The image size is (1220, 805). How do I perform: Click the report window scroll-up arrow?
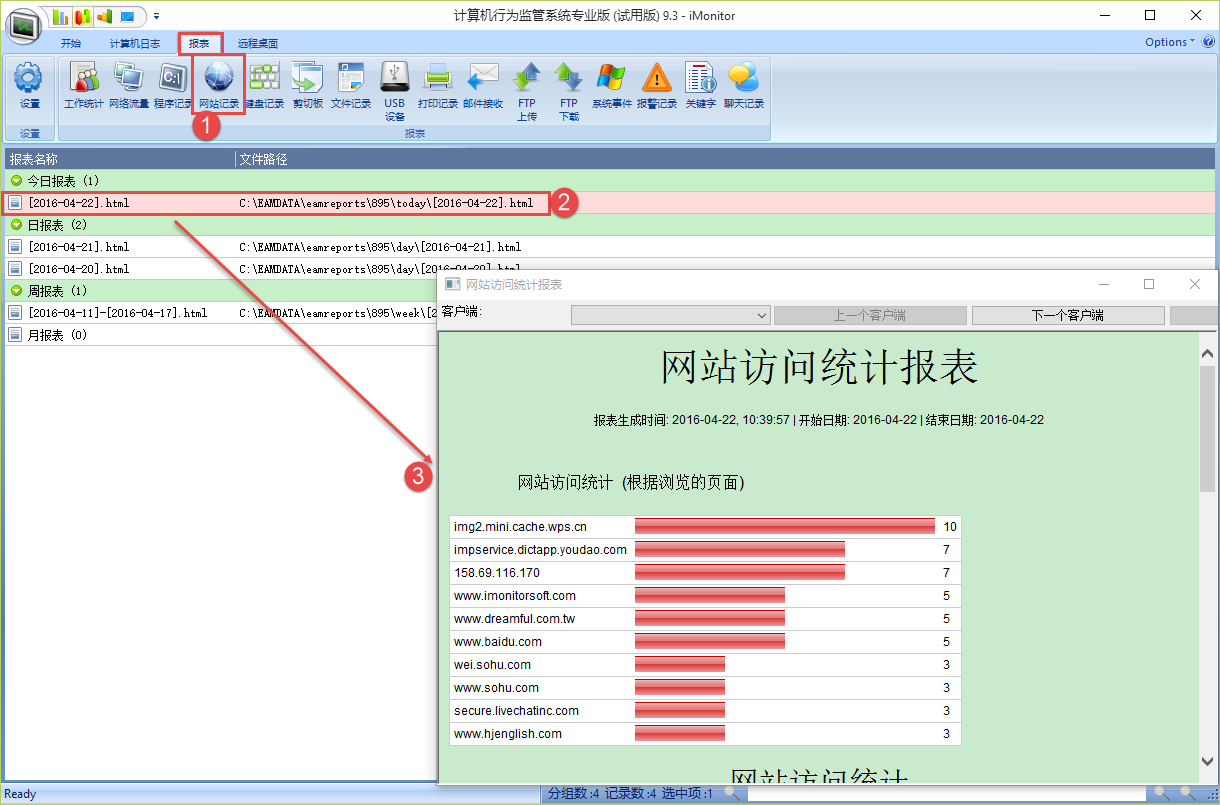[1207, 354]
